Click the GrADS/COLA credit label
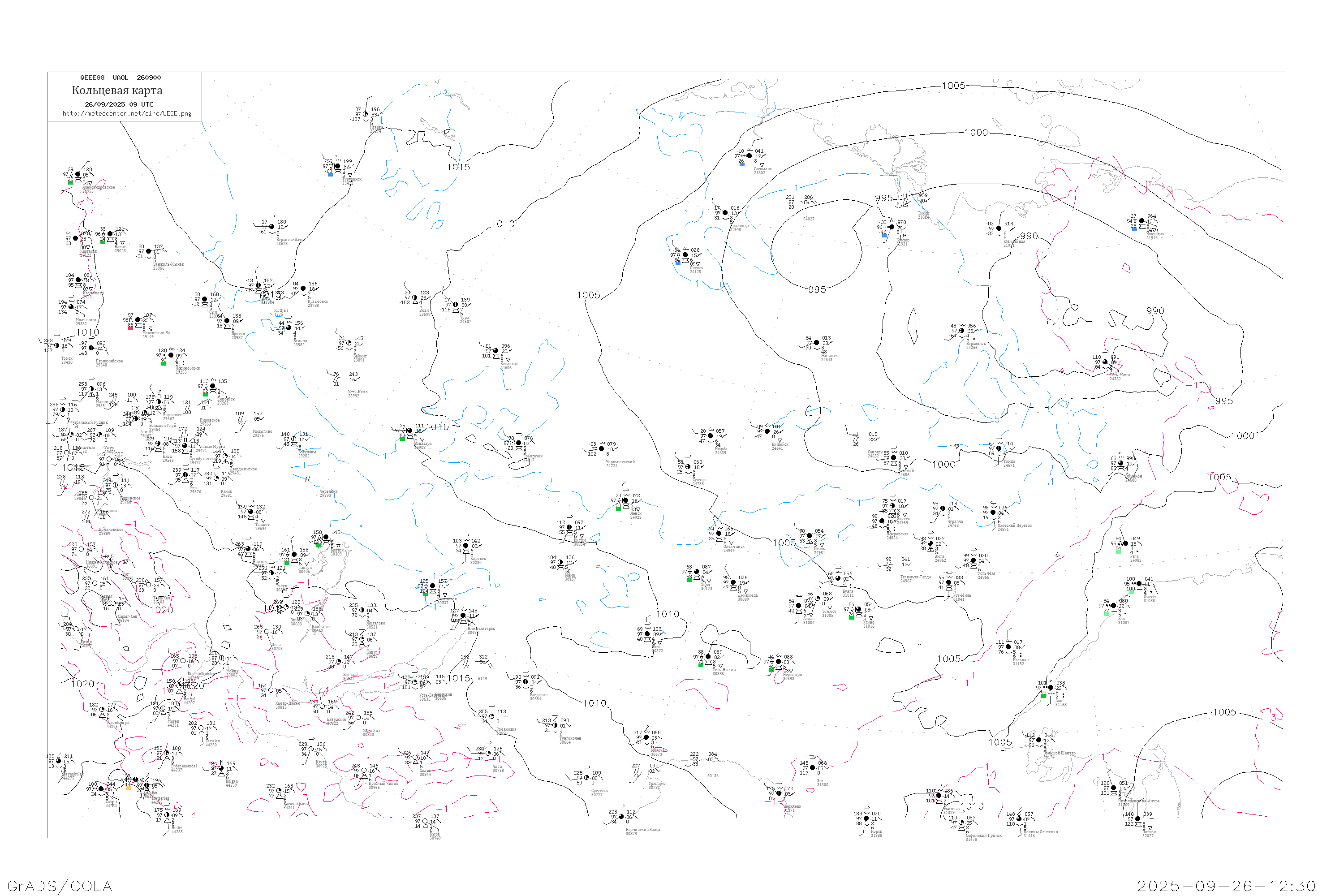 click(60, 886)
